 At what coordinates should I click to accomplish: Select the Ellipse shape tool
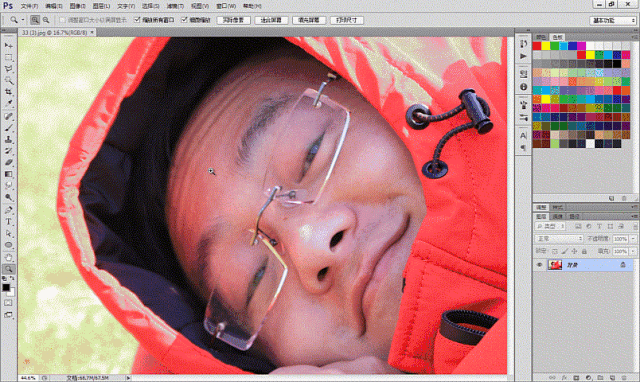(x=8, y=245)
